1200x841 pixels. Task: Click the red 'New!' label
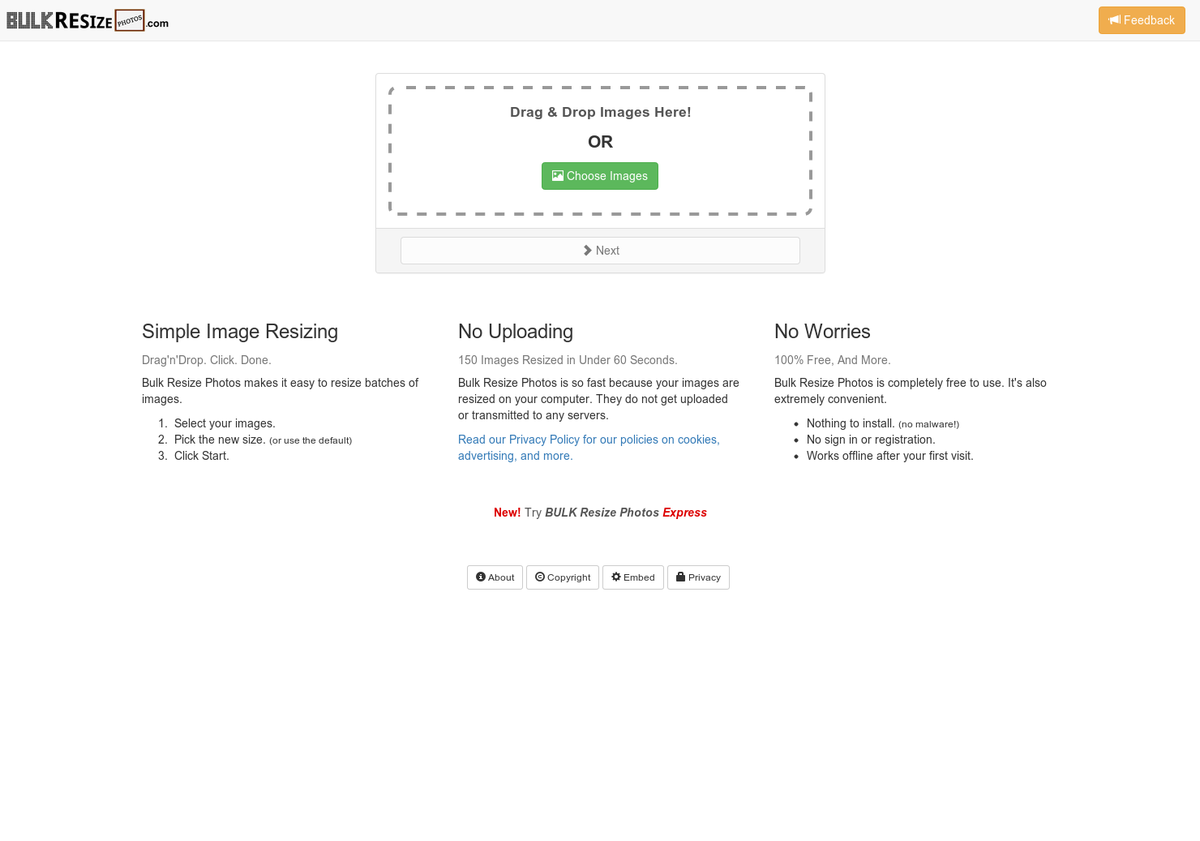pyautogui.click(x=507, y=512)
